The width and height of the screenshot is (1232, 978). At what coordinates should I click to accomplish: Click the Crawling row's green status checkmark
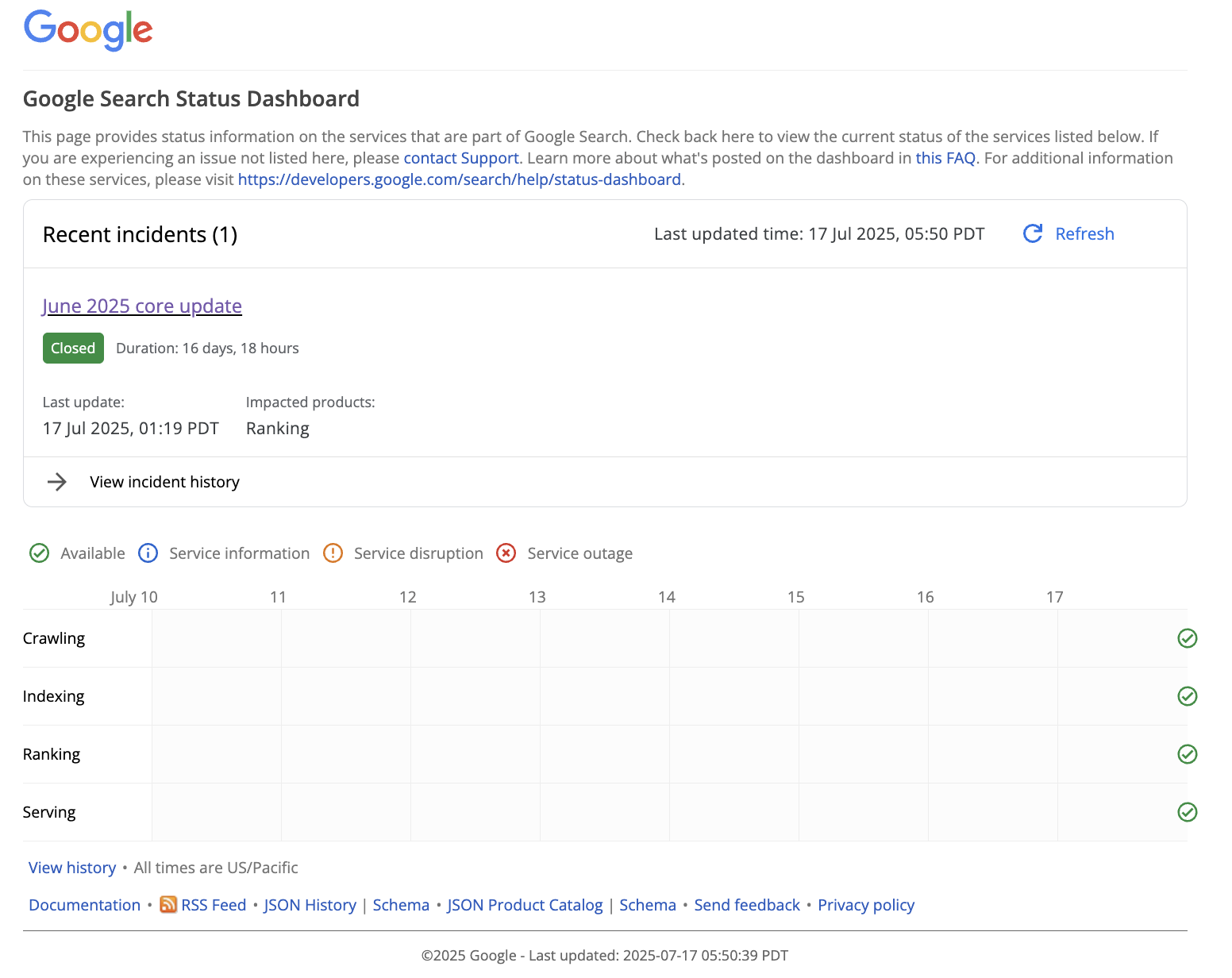pyautogui.click(x=1187, y=637)
